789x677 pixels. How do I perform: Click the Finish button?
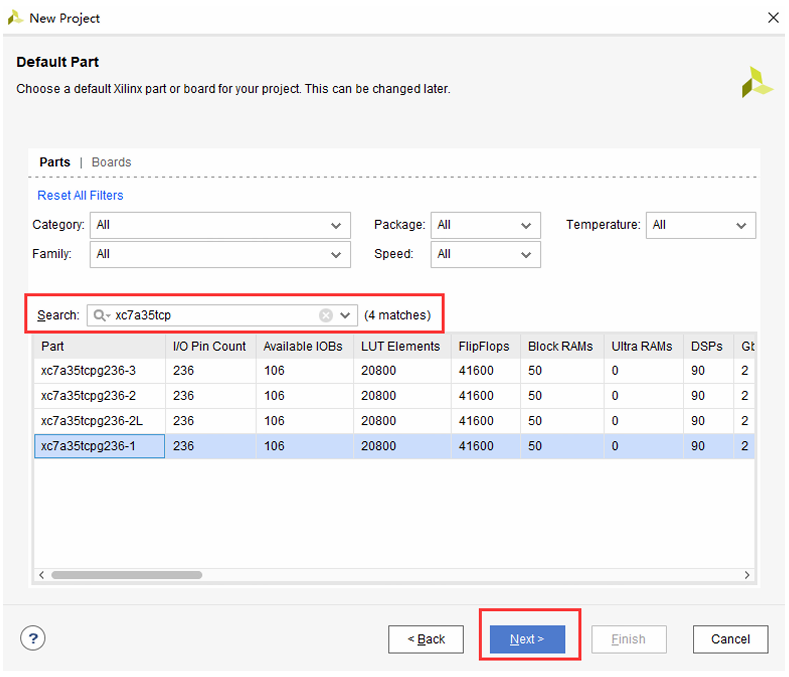[x=628, y=639]
